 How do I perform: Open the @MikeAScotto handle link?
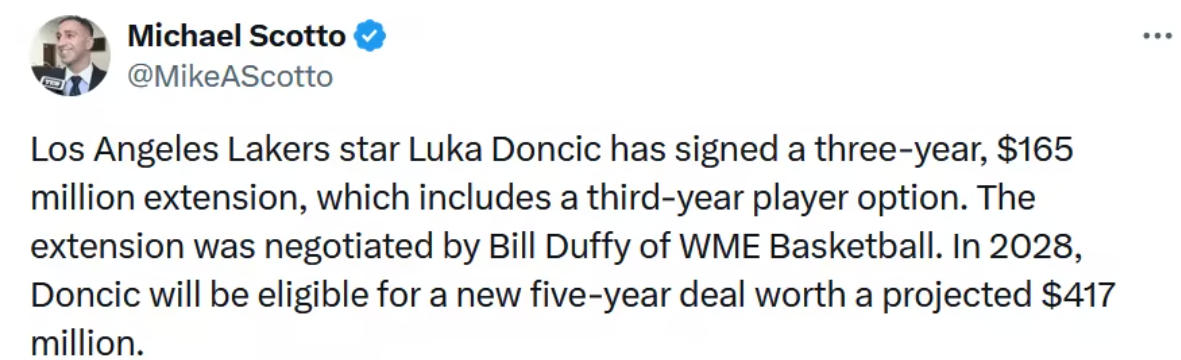pyautogui.click(x=230, y=77)
